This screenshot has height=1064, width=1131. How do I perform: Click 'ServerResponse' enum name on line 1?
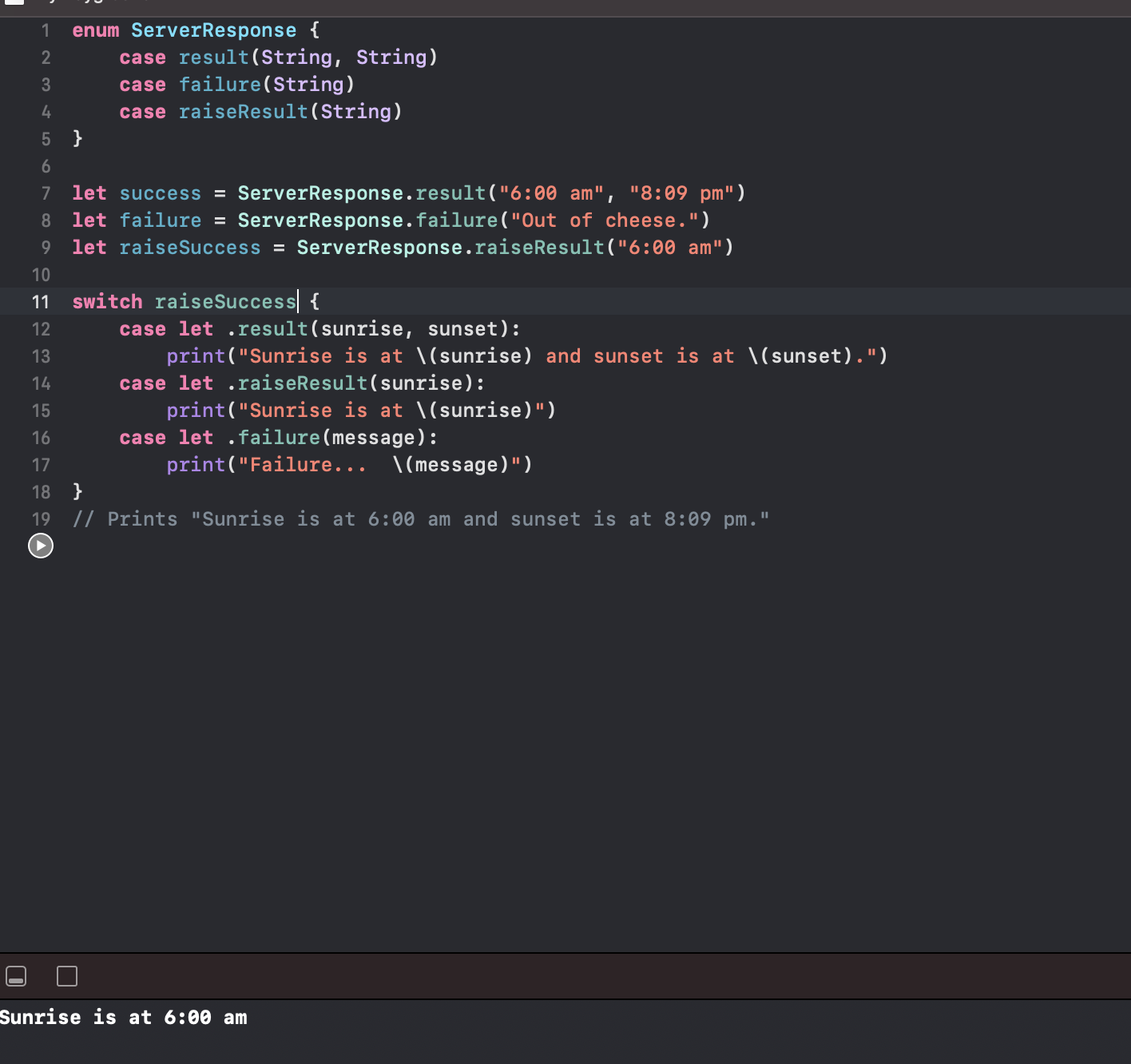[x=214, y=30]
